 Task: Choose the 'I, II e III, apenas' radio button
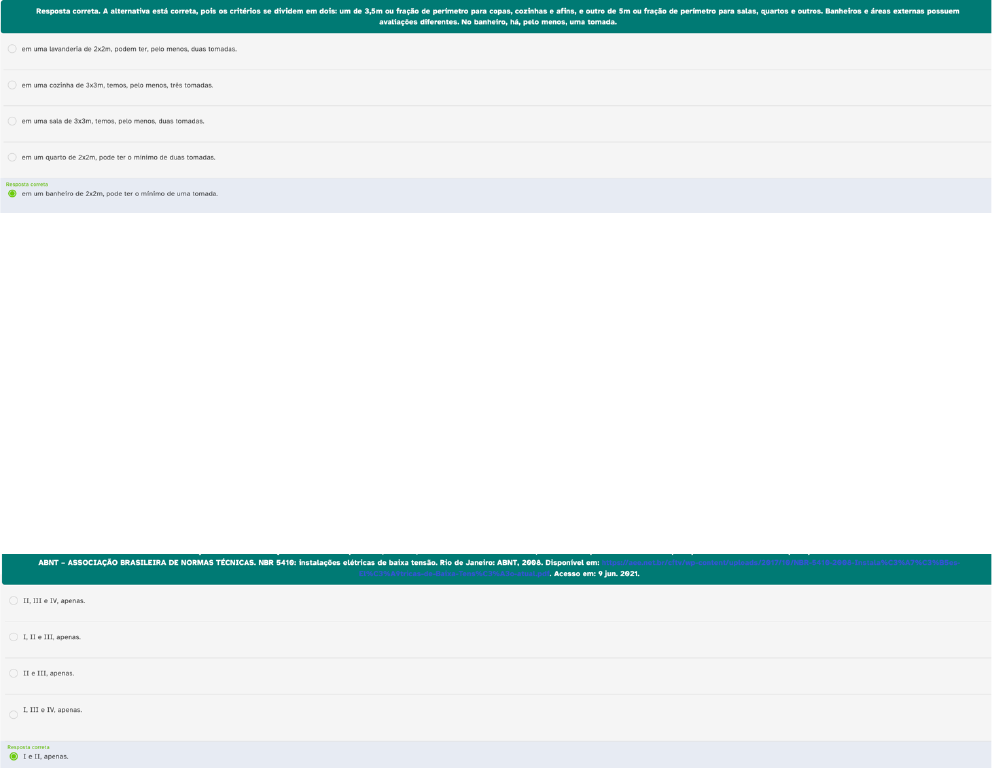[14, 636]
